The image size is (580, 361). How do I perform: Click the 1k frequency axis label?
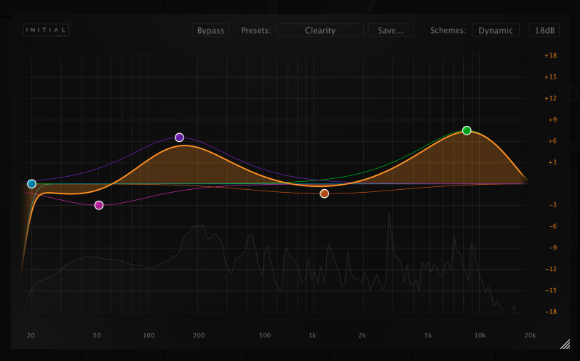pos(313,335)
